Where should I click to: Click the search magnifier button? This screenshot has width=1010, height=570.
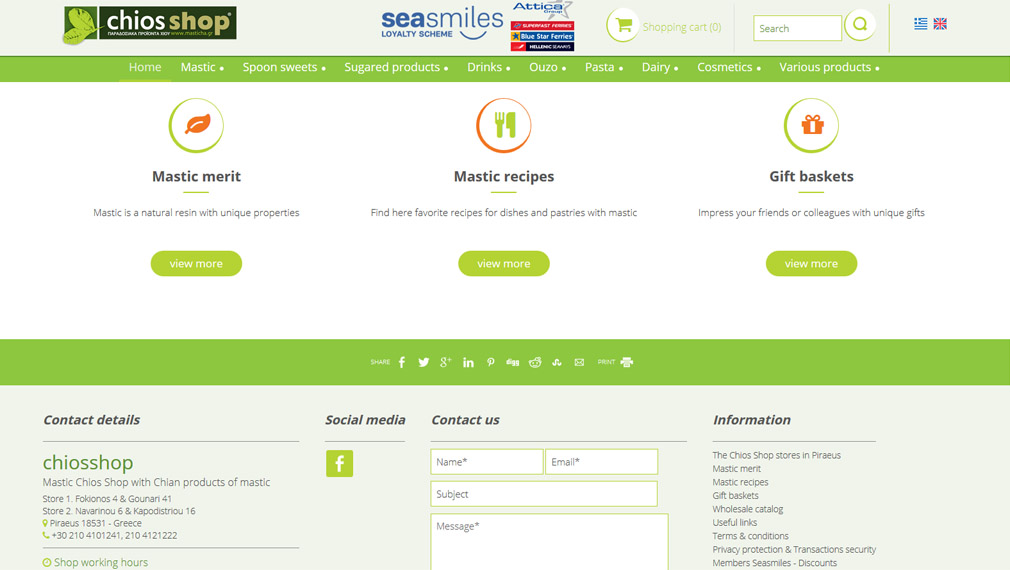860,25
